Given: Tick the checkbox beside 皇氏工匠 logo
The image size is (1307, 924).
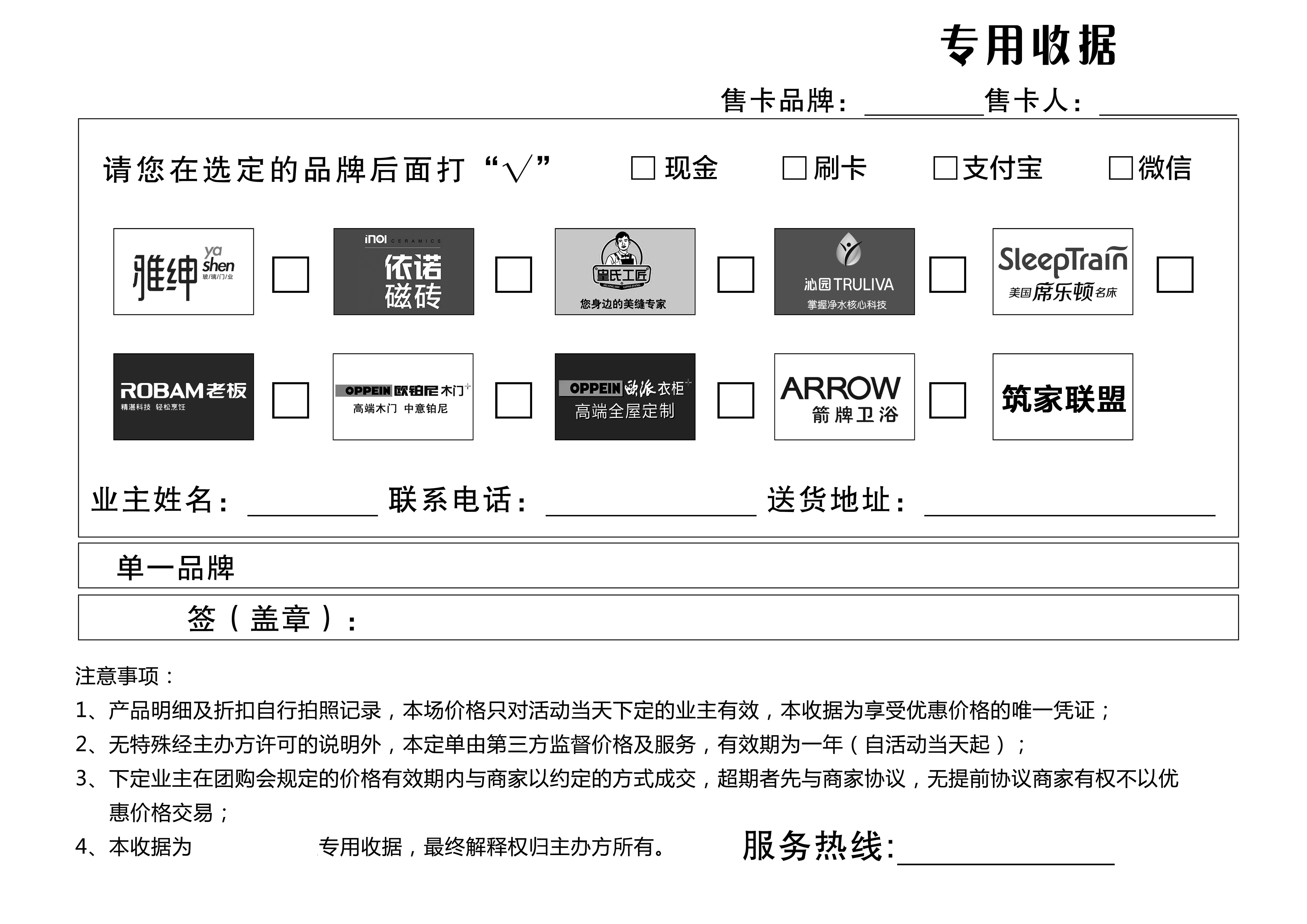Looking at the screenshot, I should point(735,275).
